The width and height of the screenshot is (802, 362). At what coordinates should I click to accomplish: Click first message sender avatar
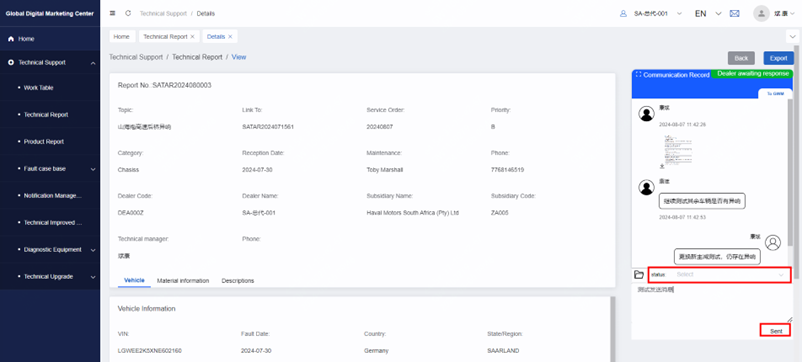[x=647, y=114]
